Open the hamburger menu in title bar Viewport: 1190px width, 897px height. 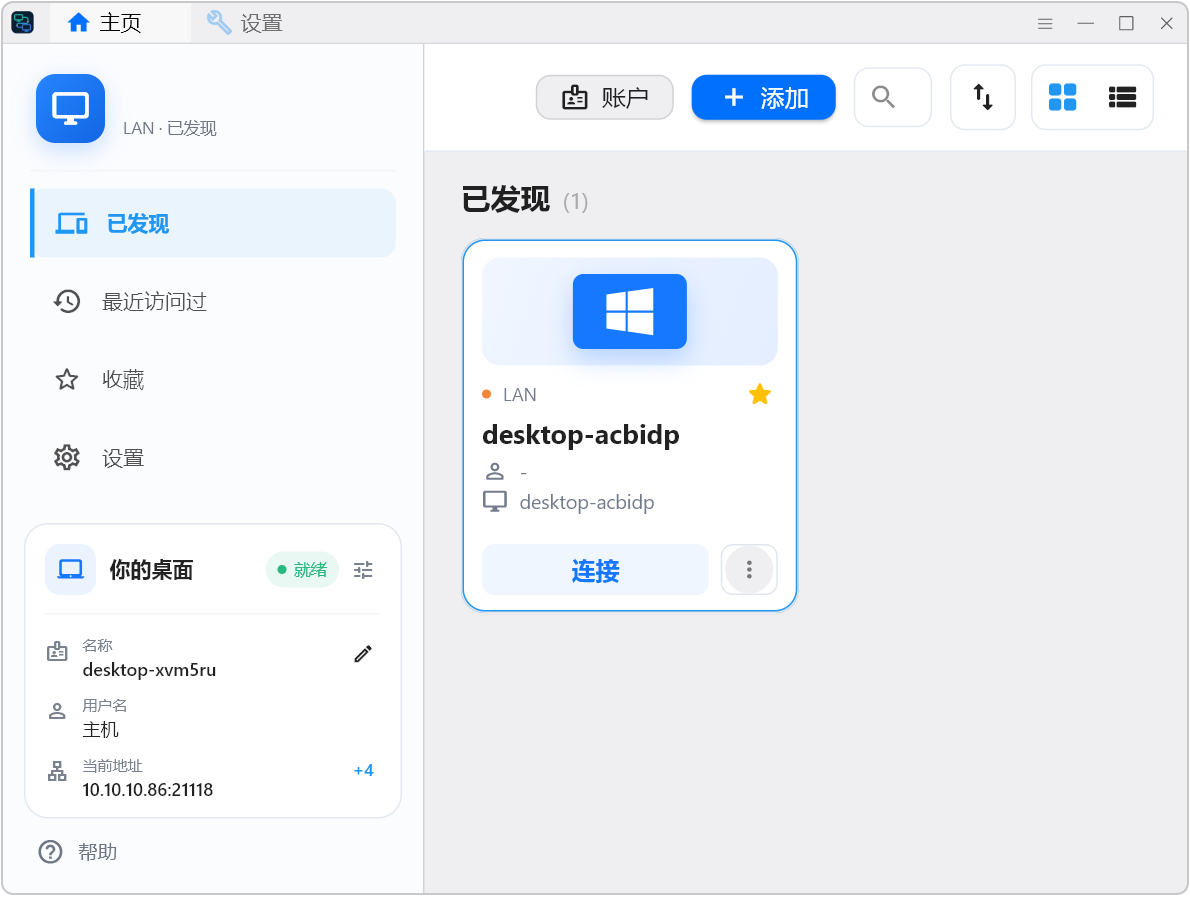(1045, 24)
